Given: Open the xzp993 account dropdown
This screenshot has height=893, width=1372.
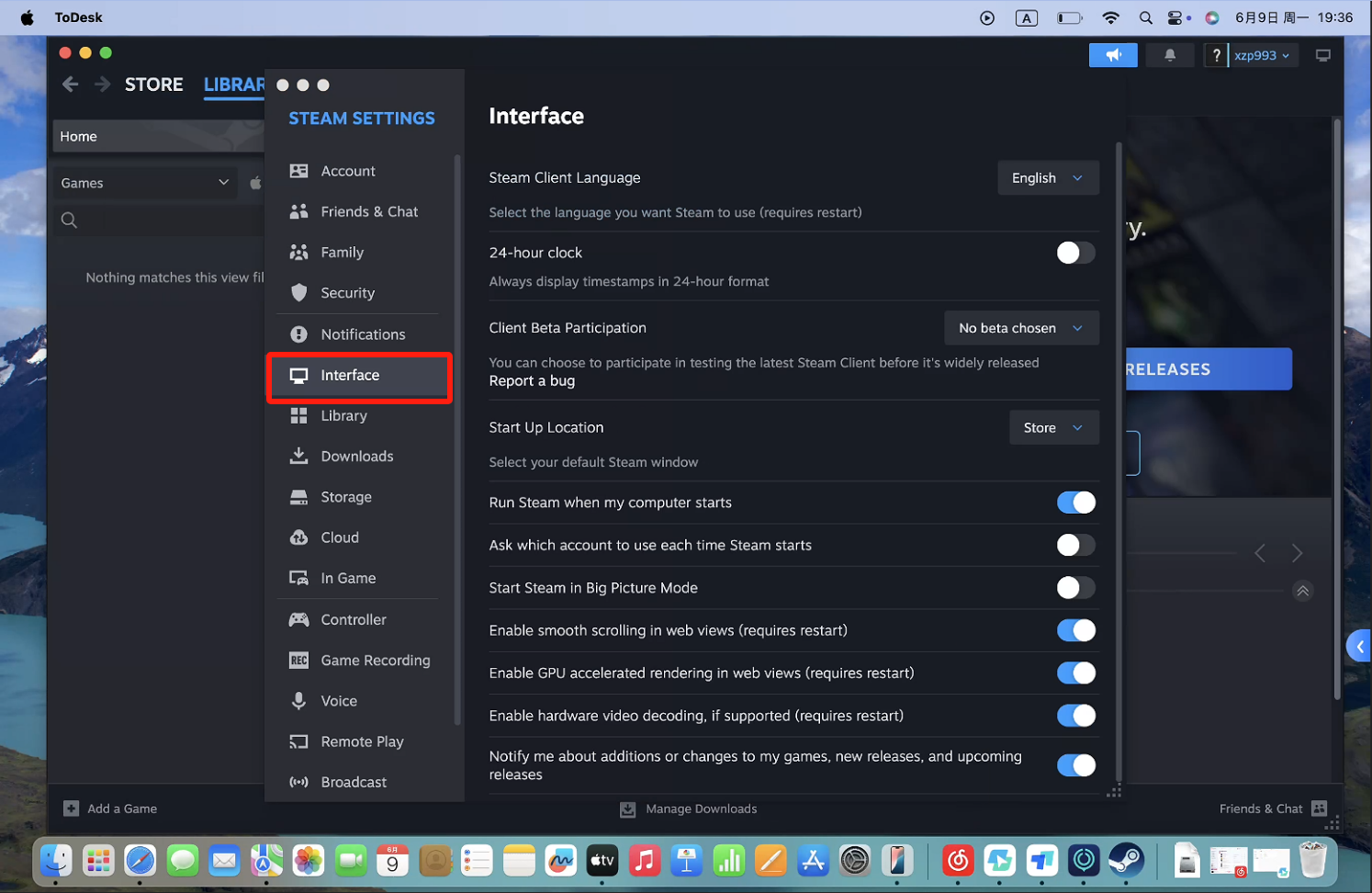Looking at the screenshot, I should (1263, 55).
